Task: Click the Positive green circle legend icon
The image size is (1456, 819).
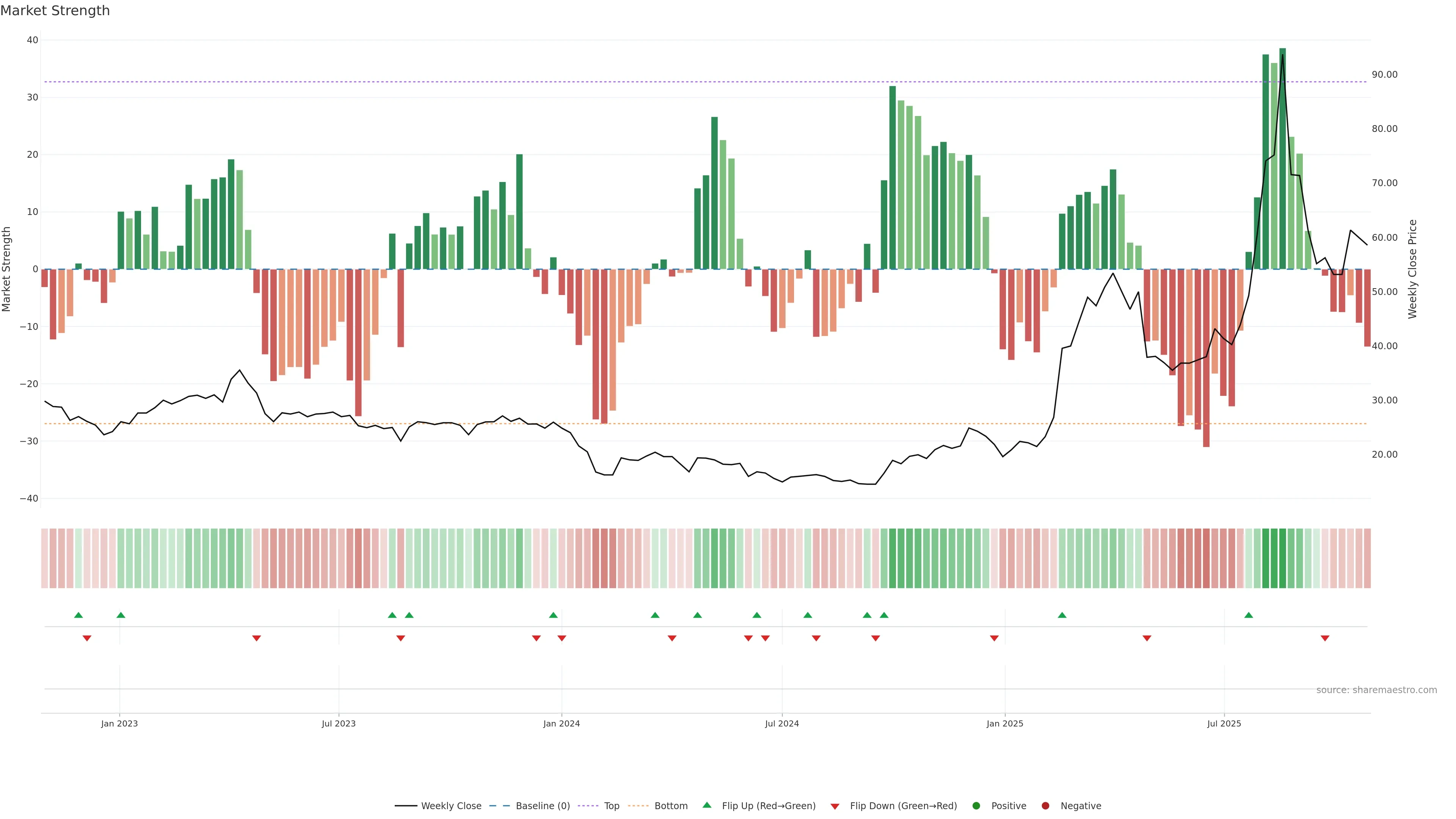Action: tap(976, 806)
